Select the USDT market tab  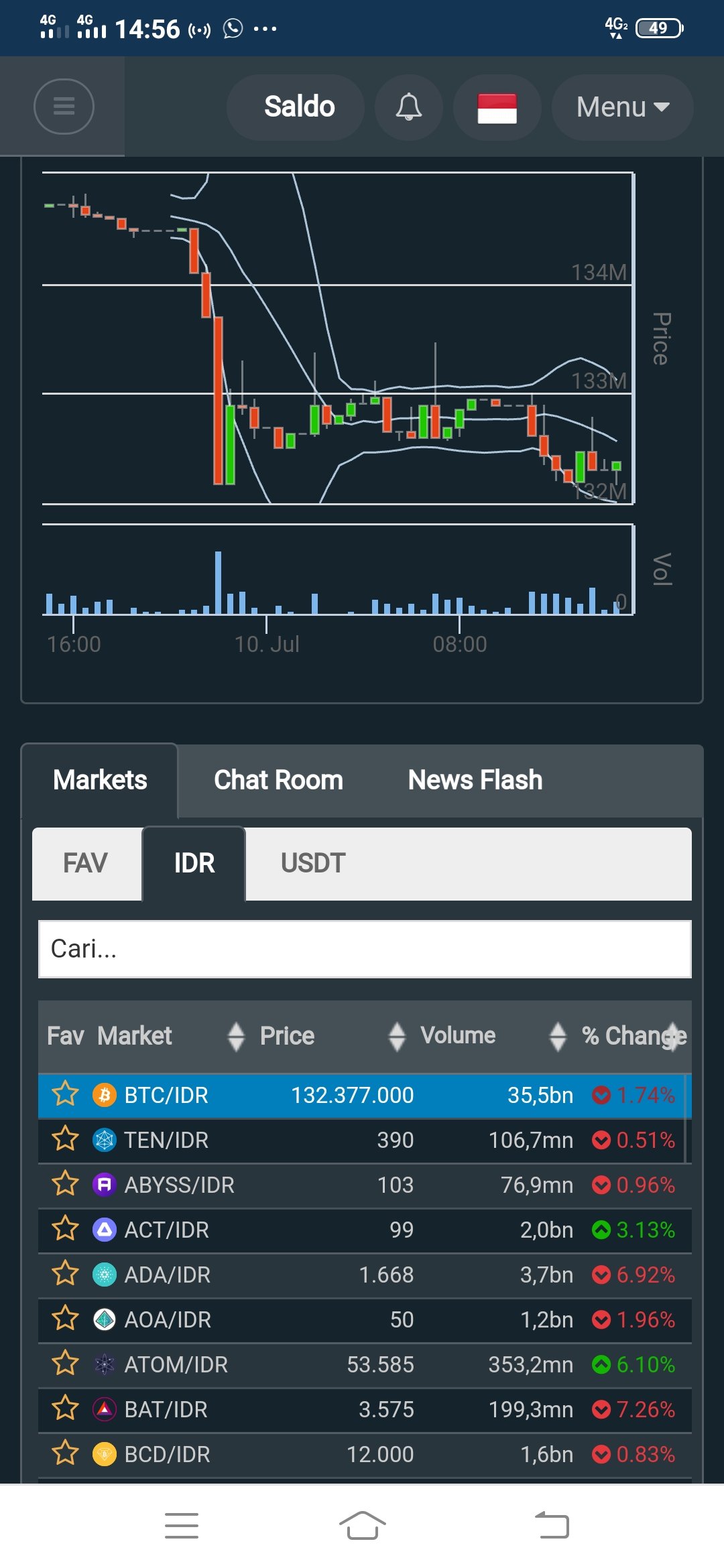click(313, 863)
